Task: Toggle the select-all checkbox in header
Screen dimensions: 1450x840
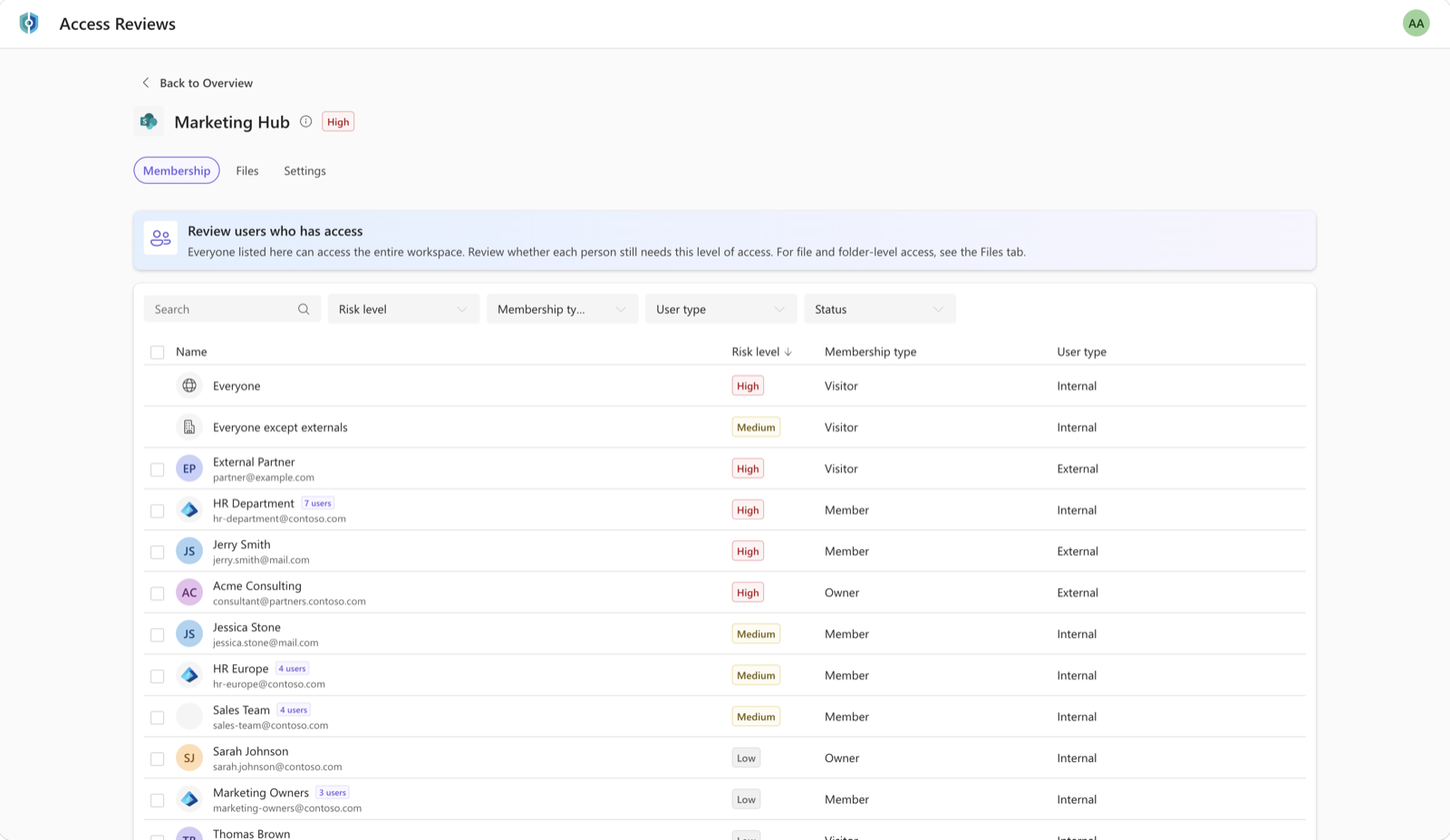Action: 158,352
